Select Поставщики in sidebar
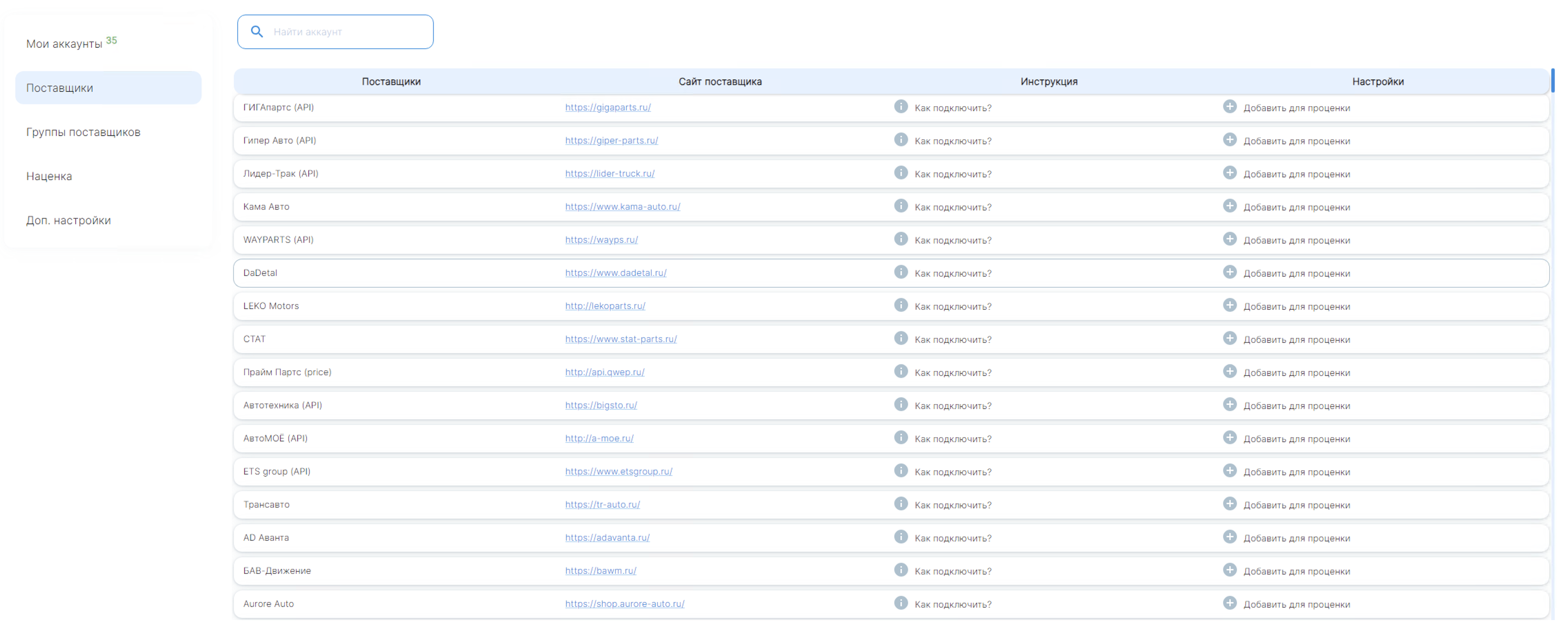1568x636 pixels. click(108, 88)
